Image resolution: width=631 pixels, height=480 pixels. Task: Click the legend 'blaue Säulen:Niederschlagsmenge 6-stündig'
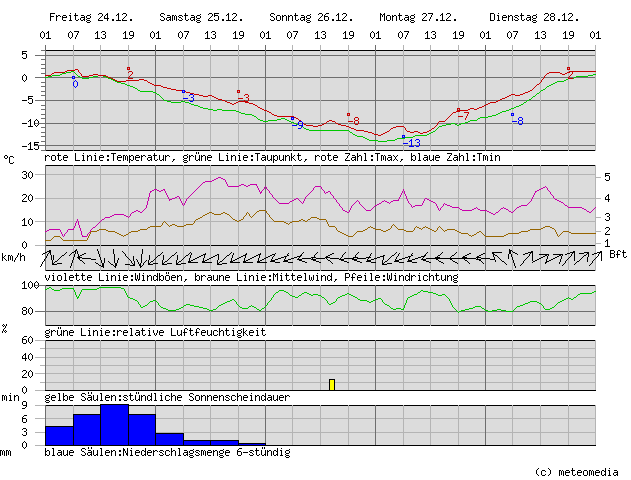[x=167, y=452]
